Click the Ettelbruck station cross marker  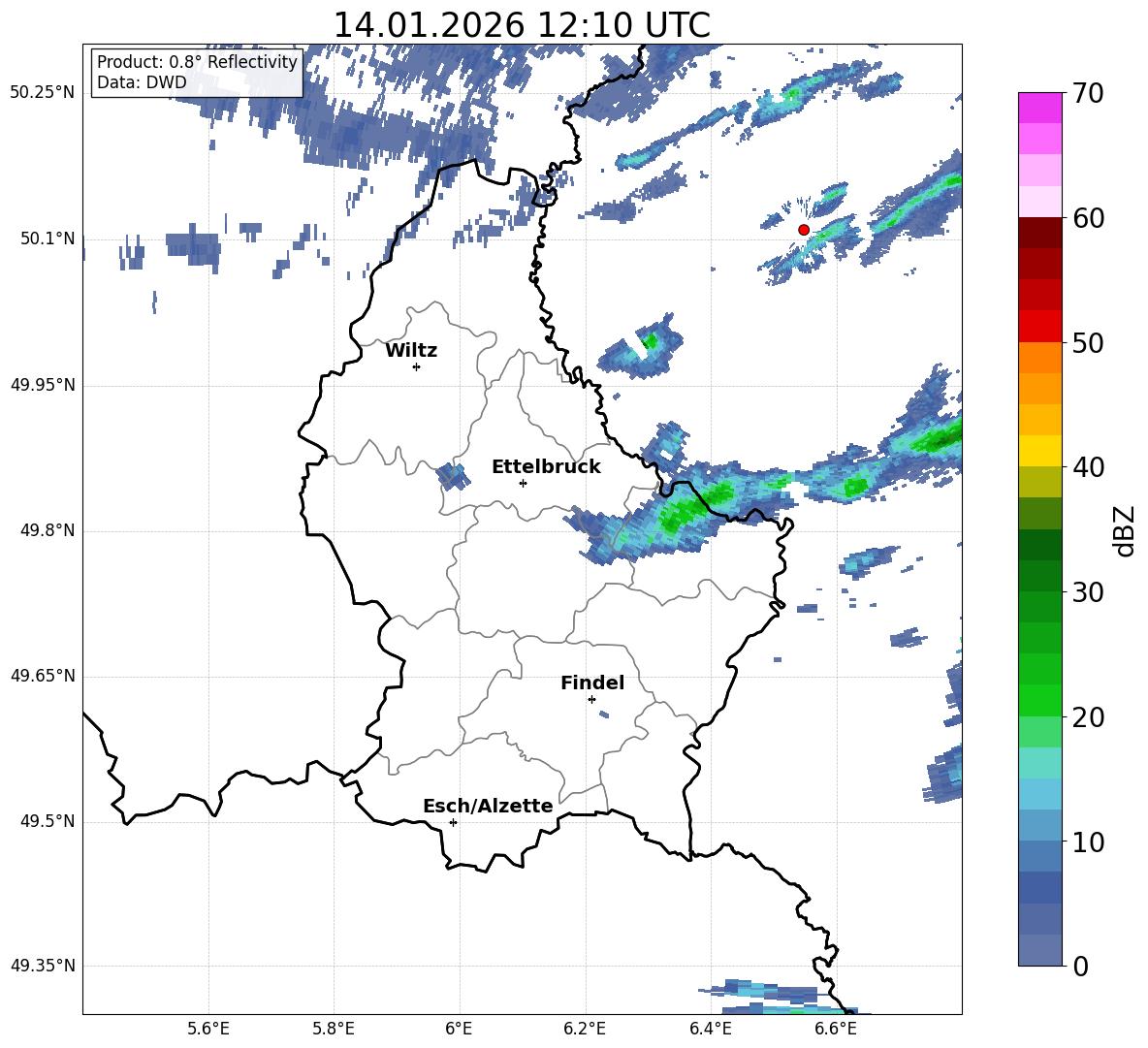[x=523, y=483]
